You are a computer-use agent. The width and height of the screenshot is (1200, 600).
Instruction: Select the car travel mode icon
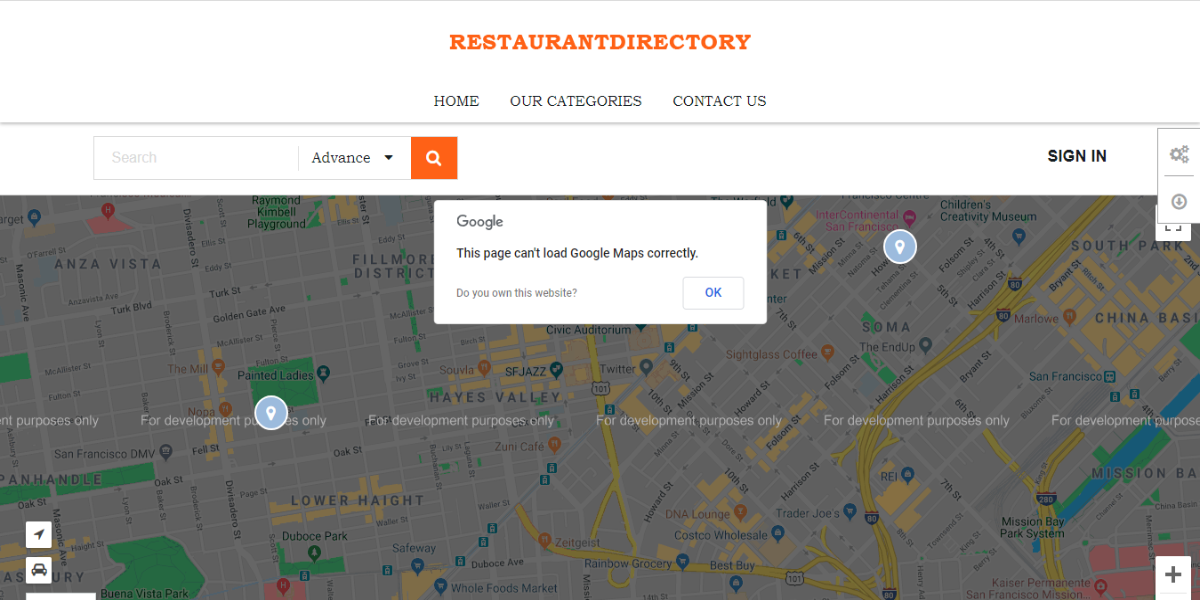38,571
